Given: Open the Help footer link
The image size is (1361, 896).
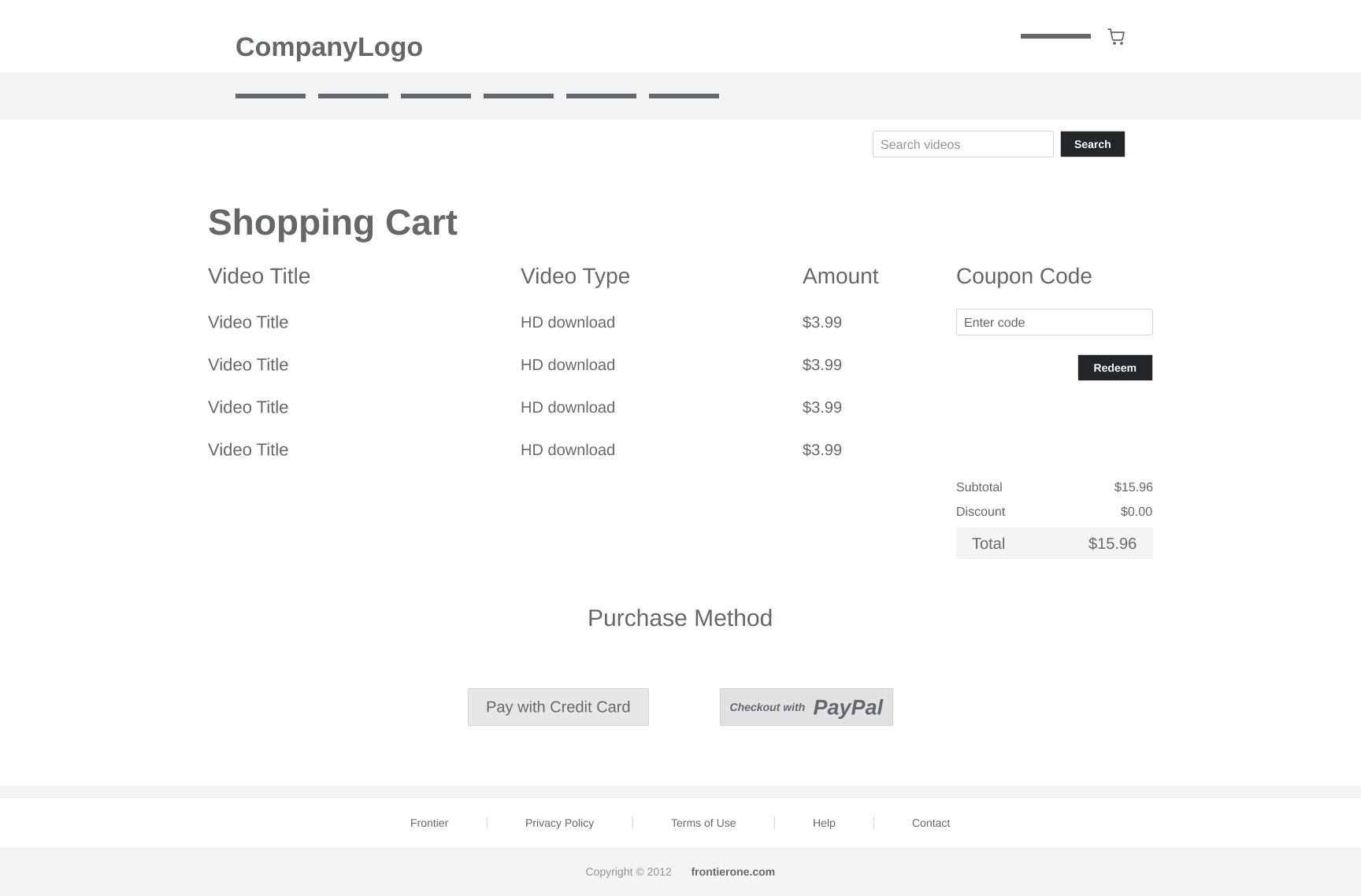Looking at the screenshot, I should click(x=824, y=823).
